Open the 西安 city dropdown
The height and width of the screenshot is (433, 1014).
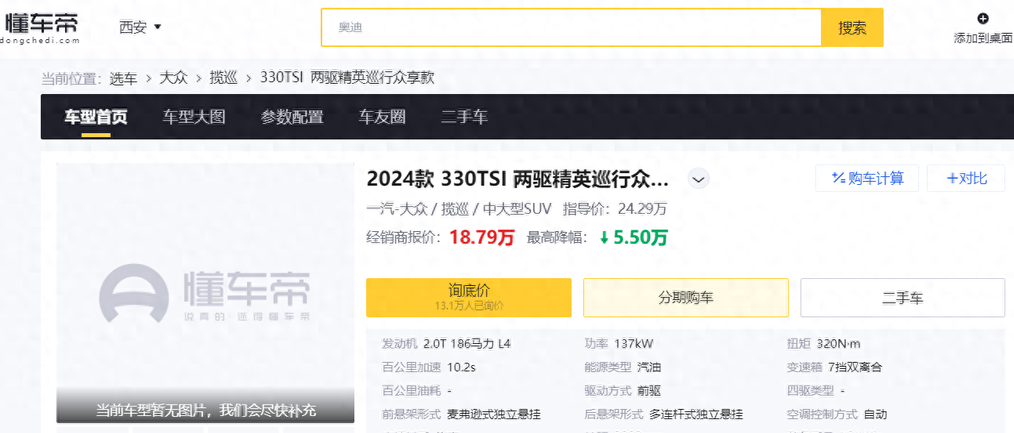(x=140, y=27)
